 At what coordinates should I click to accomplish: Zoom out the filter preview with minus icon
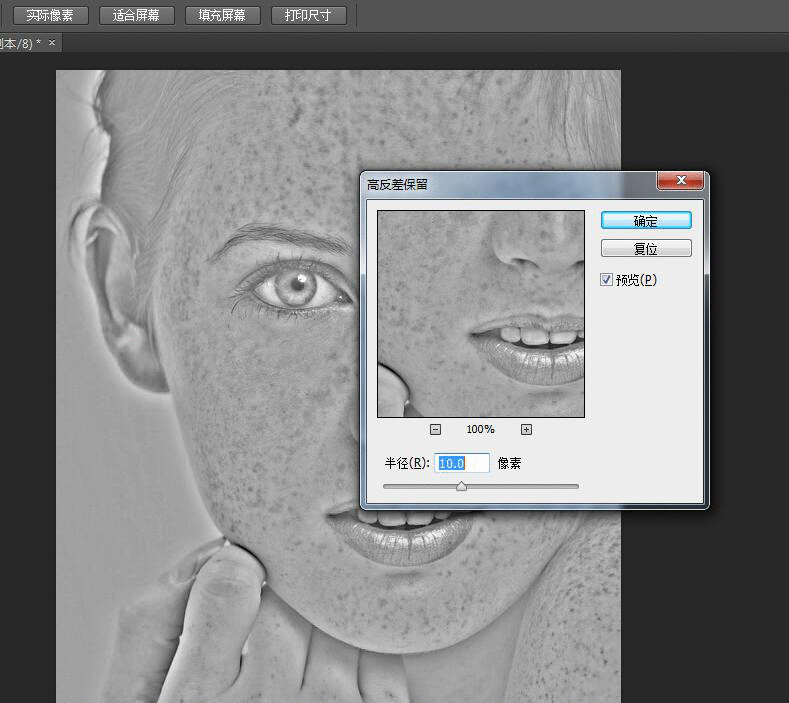pos(435,429)
